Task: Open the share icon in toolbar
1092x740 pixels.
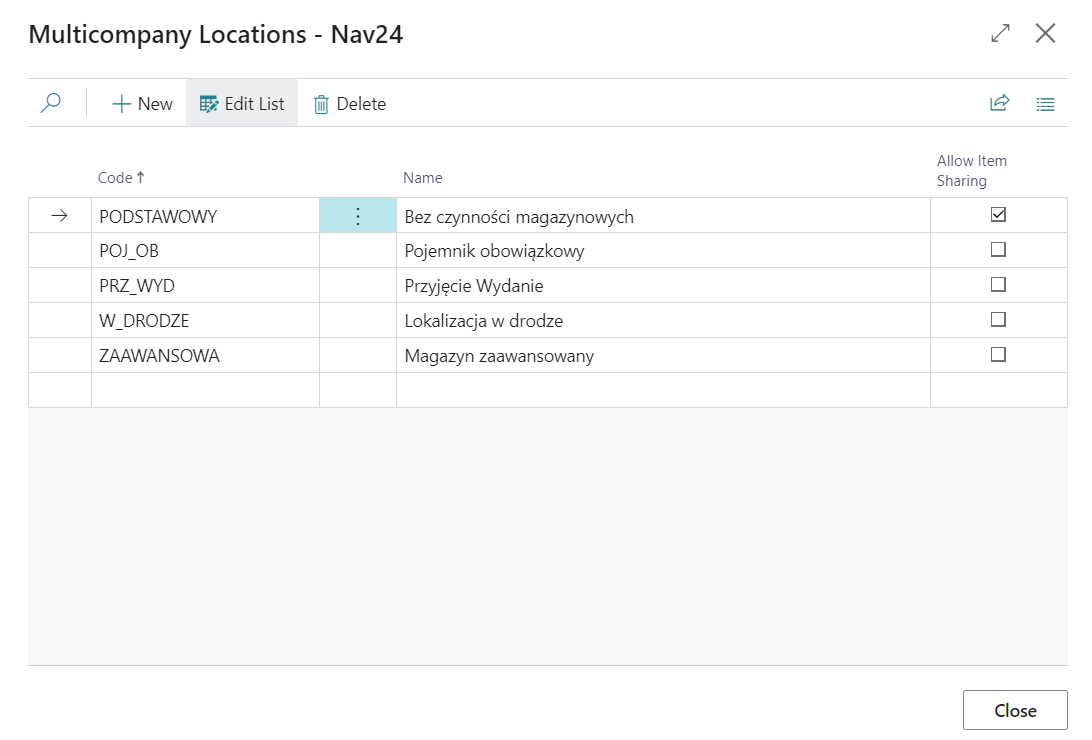Action: (999, 103)
